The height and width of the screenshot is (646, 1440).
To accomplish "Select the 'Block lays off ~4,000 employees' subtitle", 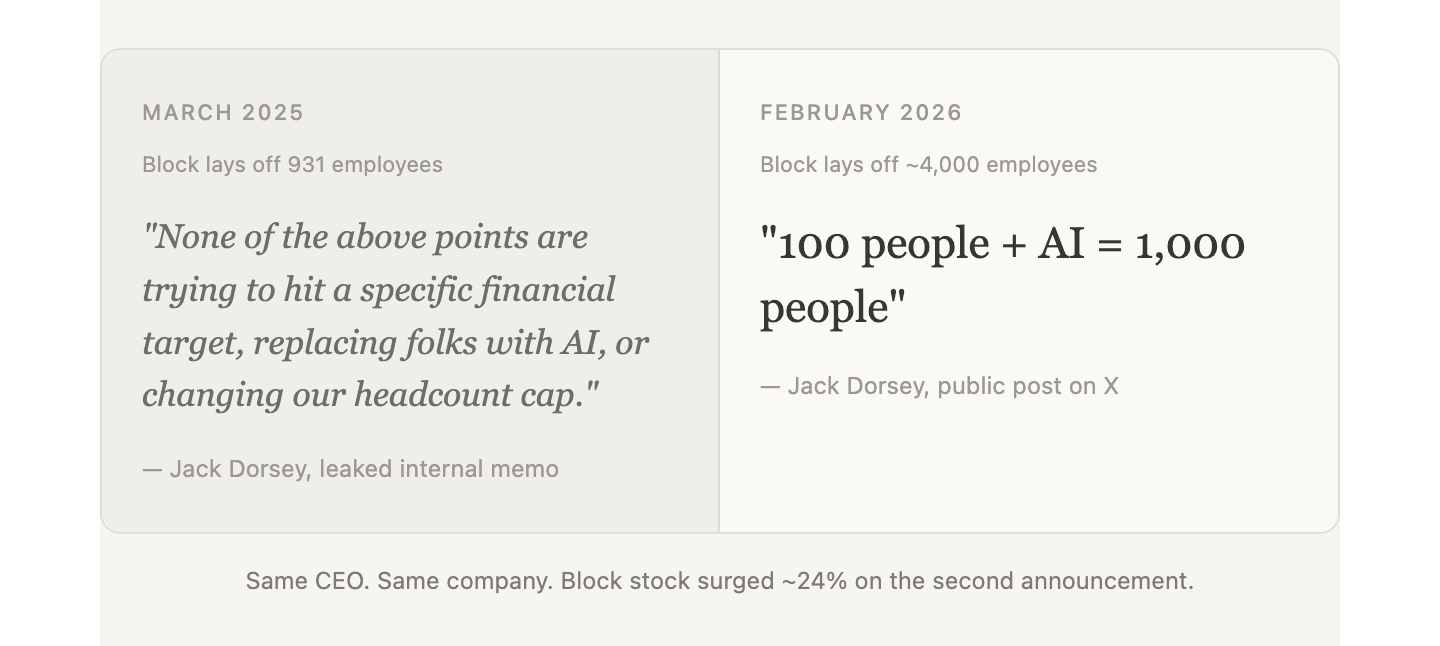I will [x=928, y=165].
